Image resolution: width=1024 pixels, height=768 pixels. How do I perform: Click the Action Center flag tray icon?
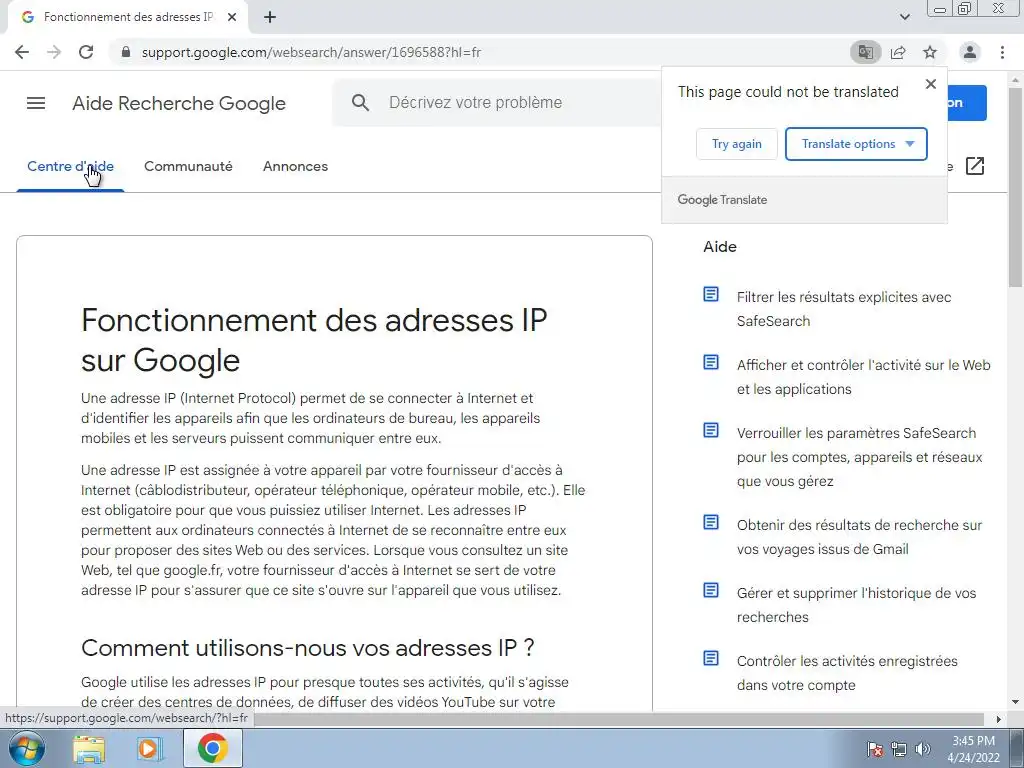(x=875, y=749)
